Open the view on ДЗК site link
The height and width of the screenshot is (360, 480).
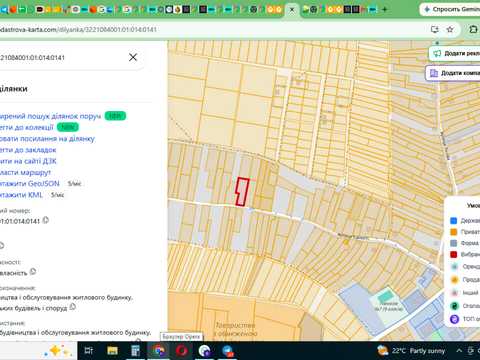click(x=28, y=161)
